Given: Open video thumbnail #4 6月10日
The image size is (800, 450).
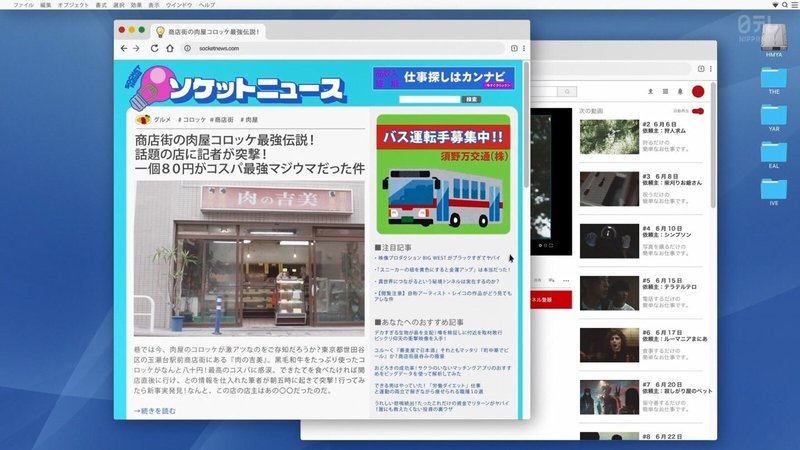Looking at the screenshot, I should [x=609, y=241].
